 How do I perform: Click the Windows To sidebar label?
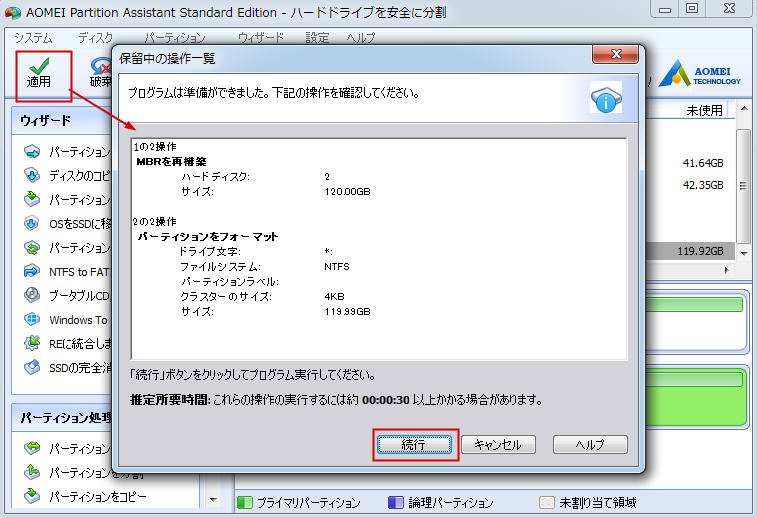click(x=79, y=320)
